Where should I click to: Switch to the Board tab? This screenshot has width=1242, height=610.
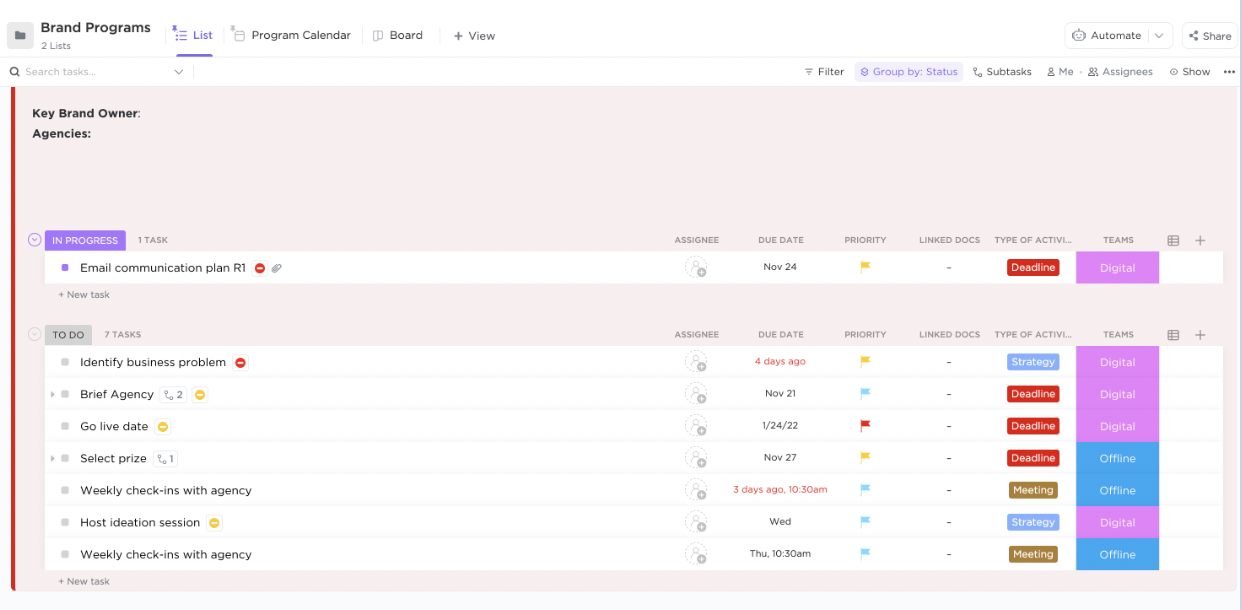tap(397, 35)
